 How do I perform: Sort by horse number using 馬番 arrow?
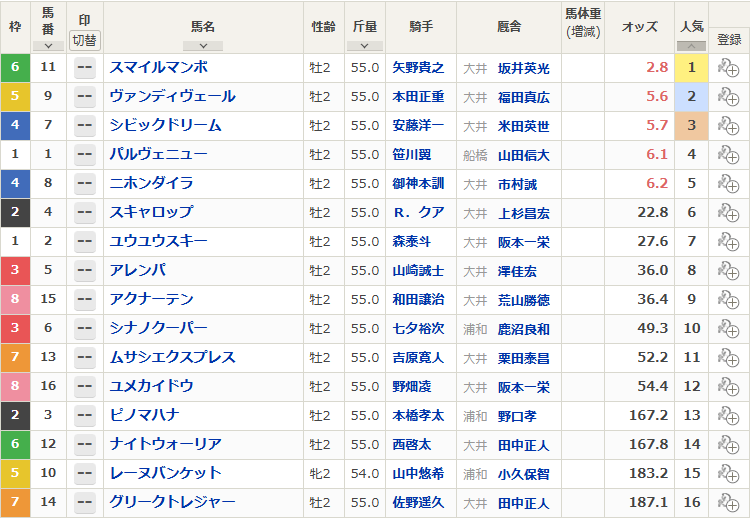(x=48, y=46)
